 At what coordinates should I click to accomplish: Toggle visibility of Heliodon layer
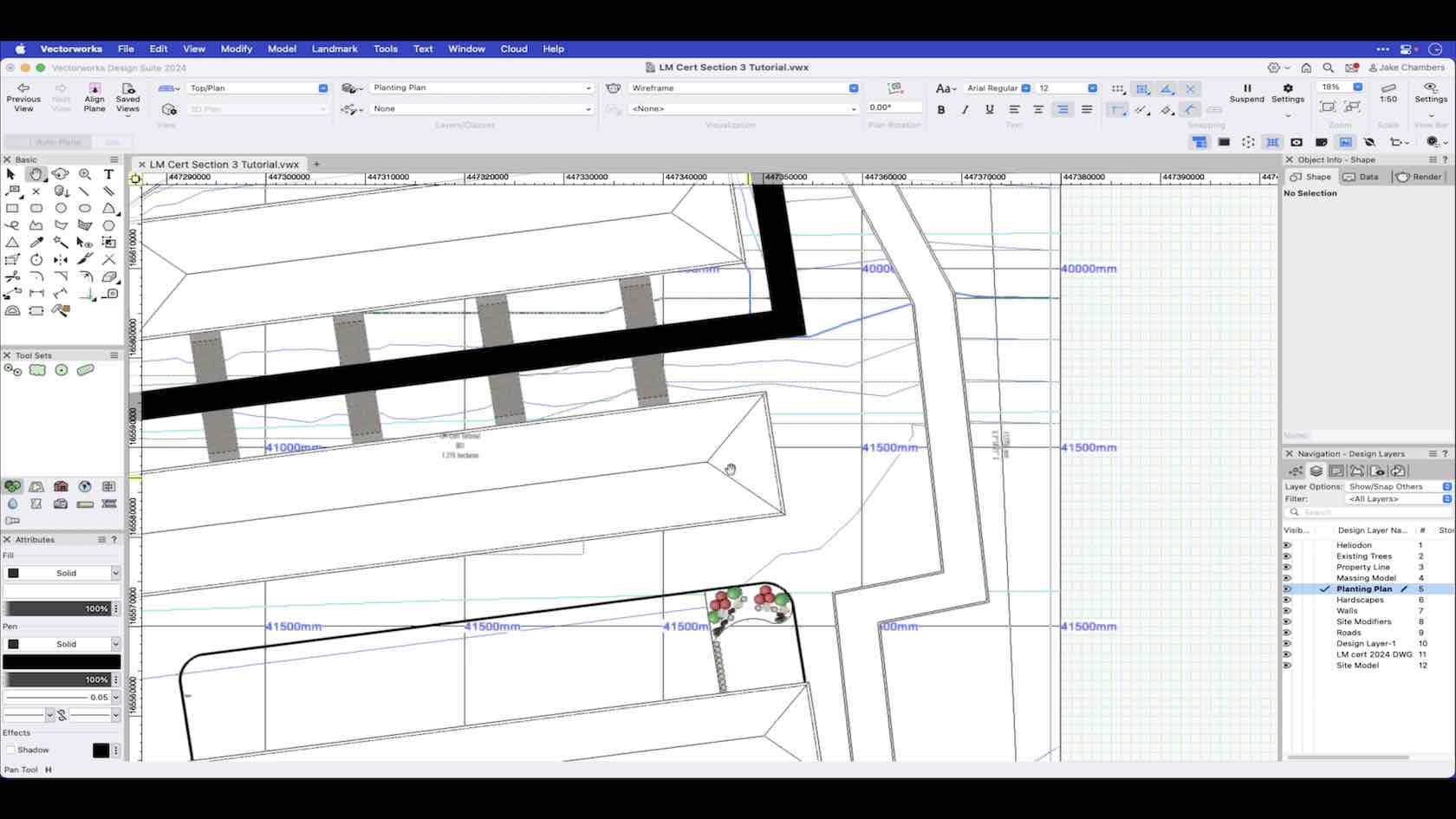pyautogui.click(x=1287, y=545)
